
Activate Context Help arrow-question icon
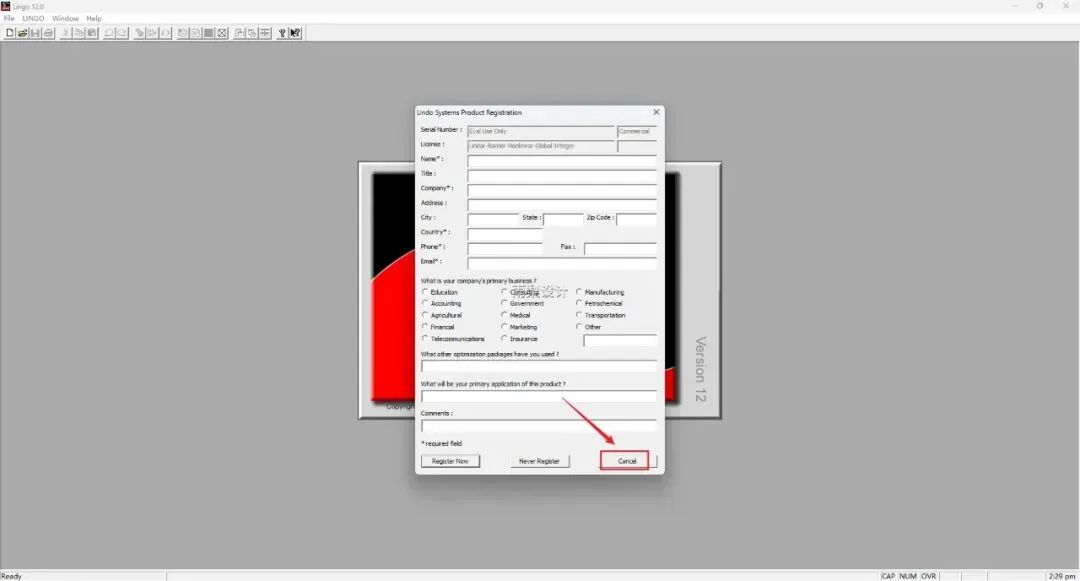click(x=295, y=32)
